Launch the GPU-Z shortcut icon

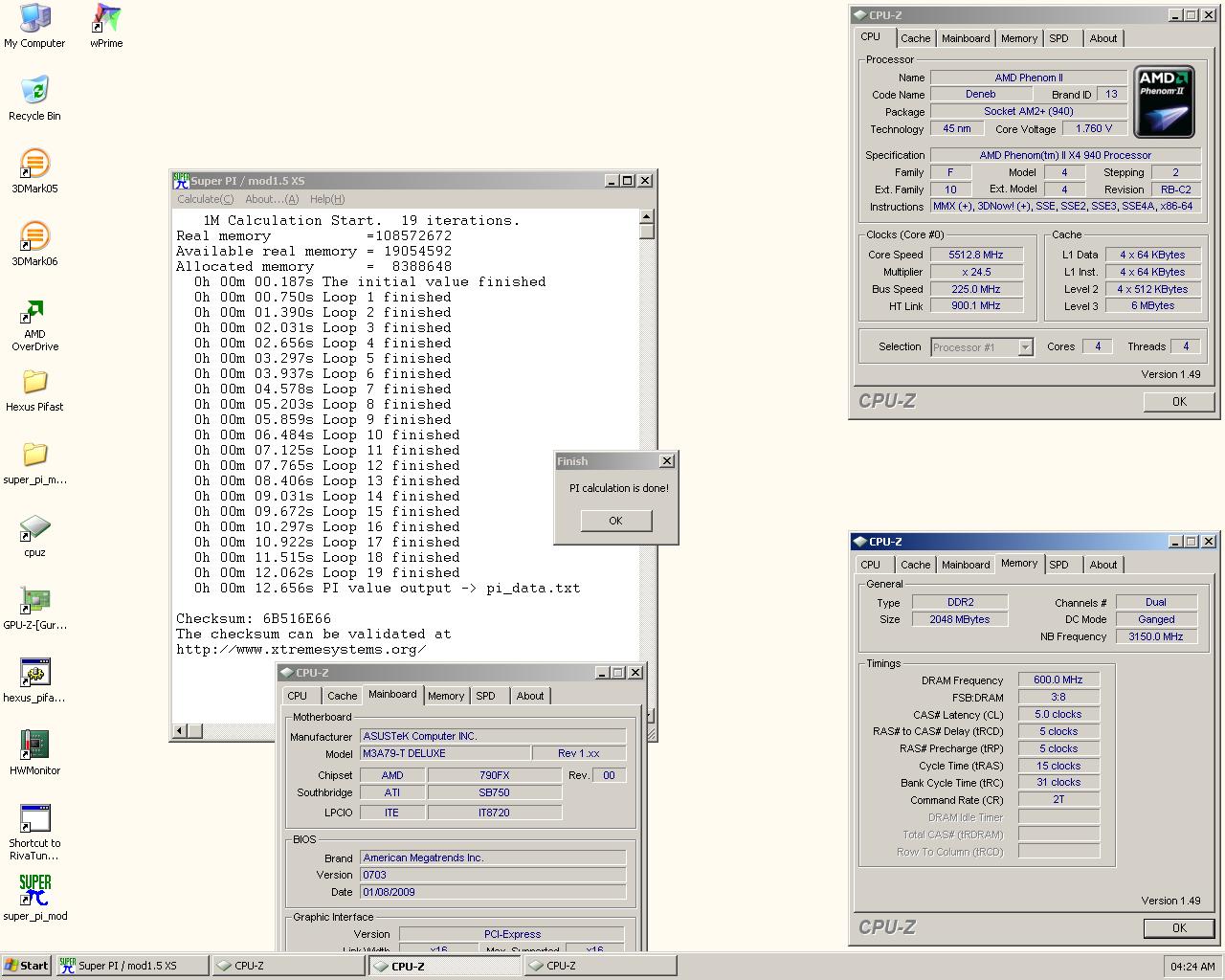34,608
